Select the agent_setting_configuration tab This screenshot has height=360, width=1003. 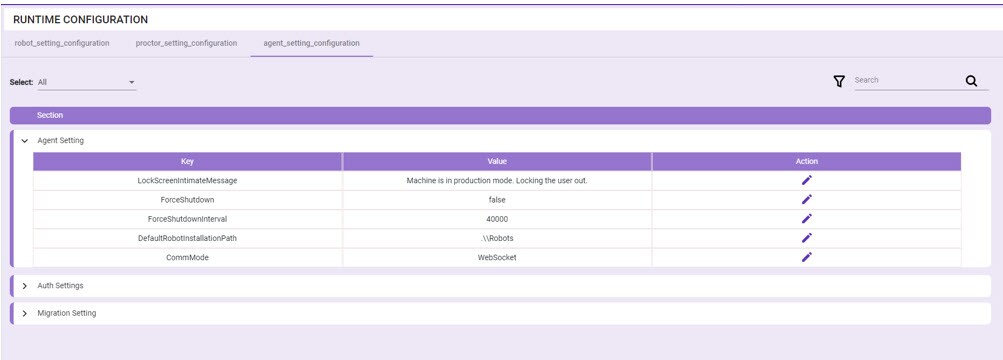tap(312, 43)
